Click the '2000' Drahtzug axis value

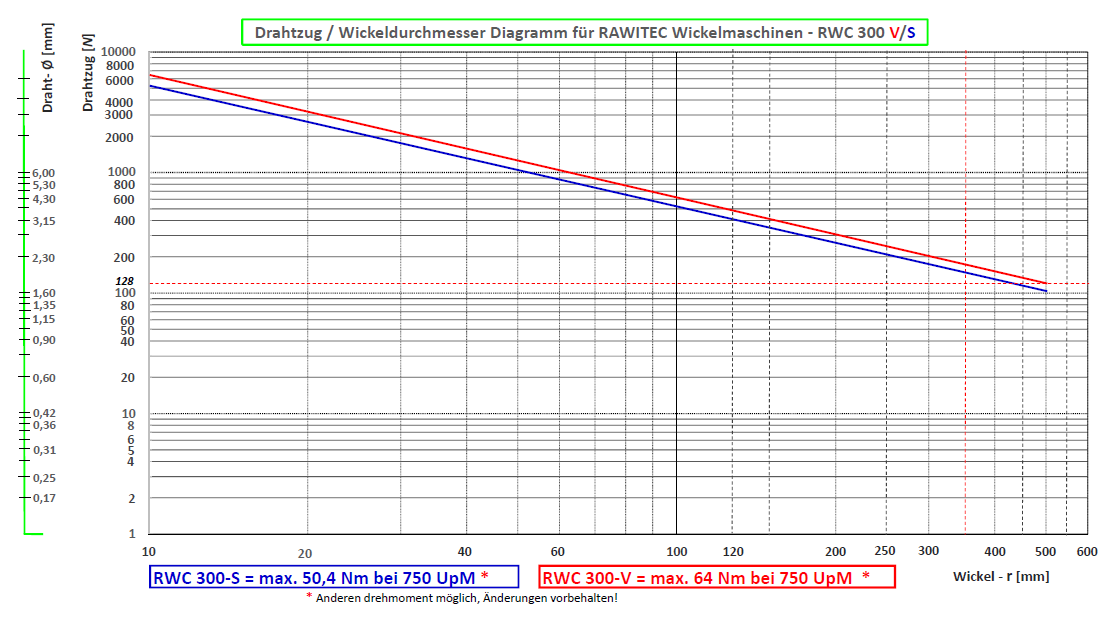119,138
